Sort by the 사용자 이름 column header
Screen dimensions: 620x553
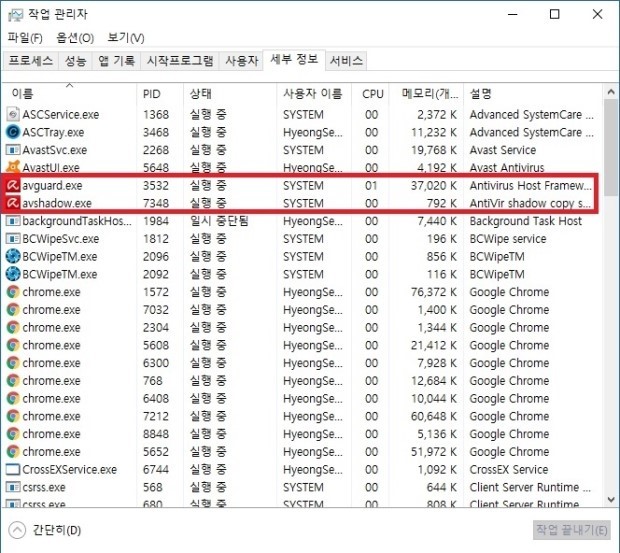point(314,94)
